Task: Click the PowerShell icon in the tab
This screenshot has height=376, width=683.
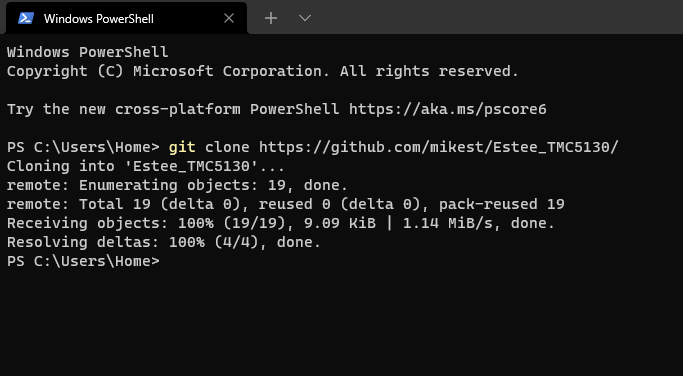Action: tap(26, 18)
